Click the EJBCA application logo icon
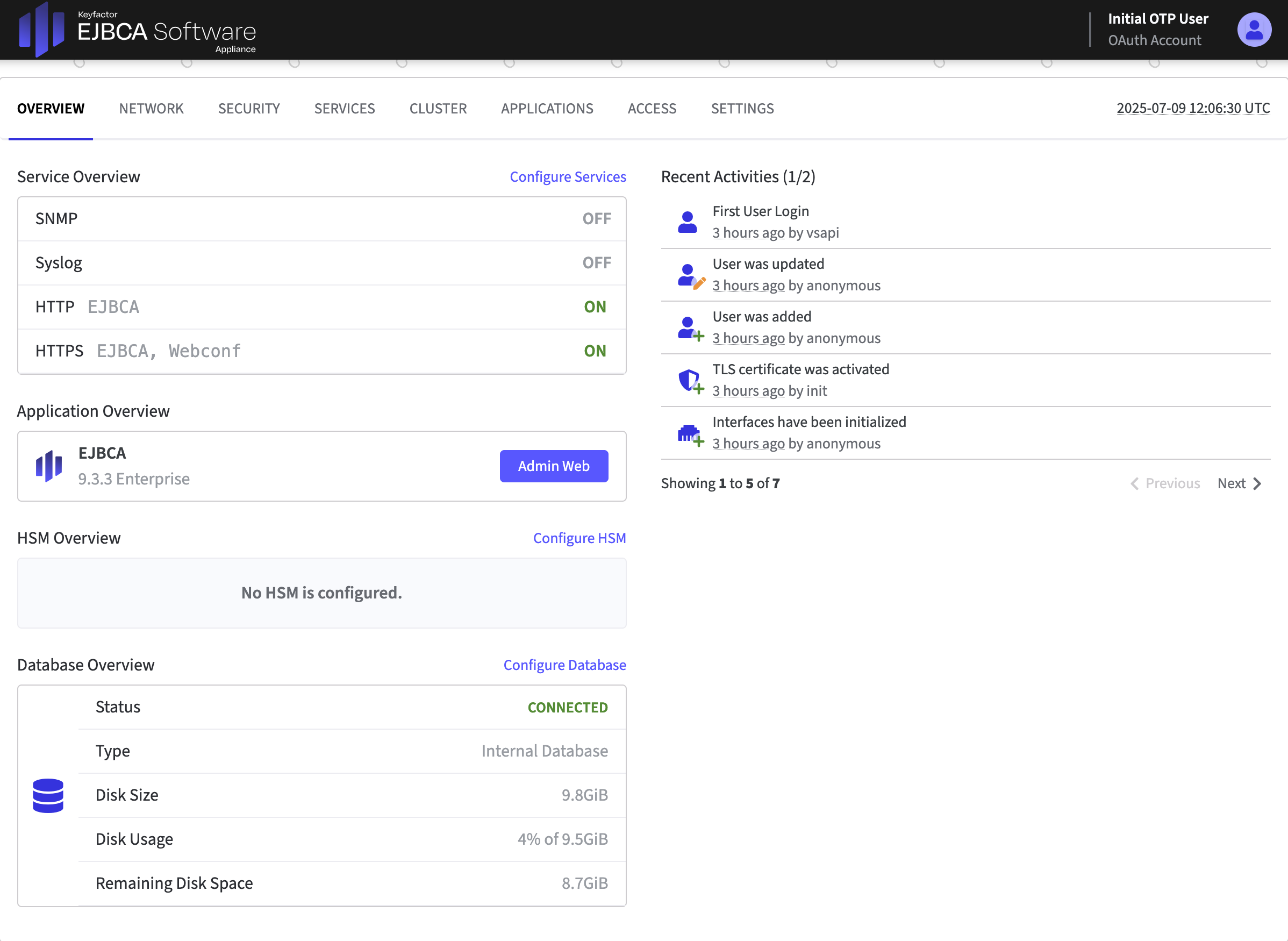Viewport: 1288px width, 941px height. pyautogui.click(x=49, y=466)
